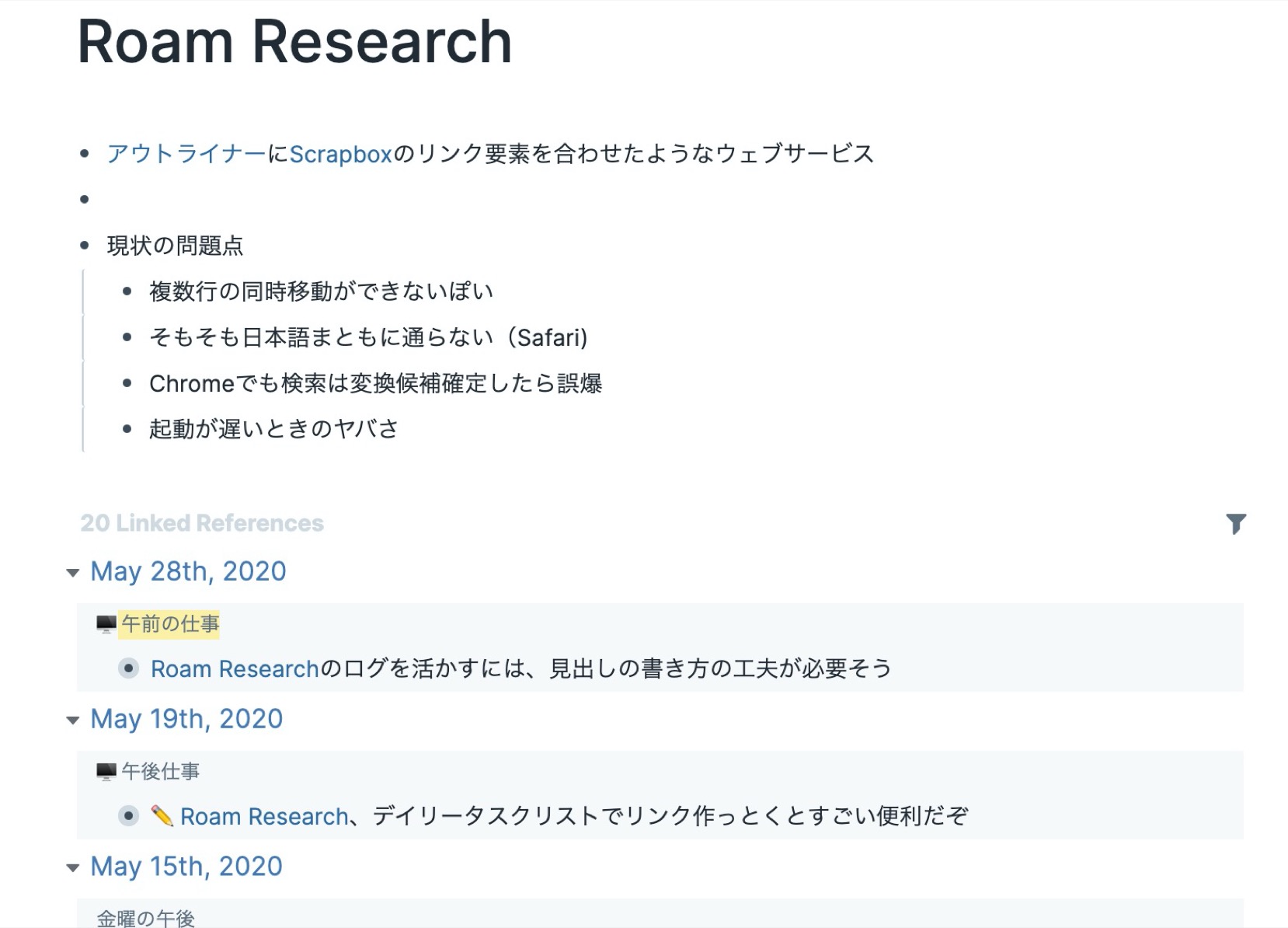Open the Linked References filter funnel icon

1238,523
